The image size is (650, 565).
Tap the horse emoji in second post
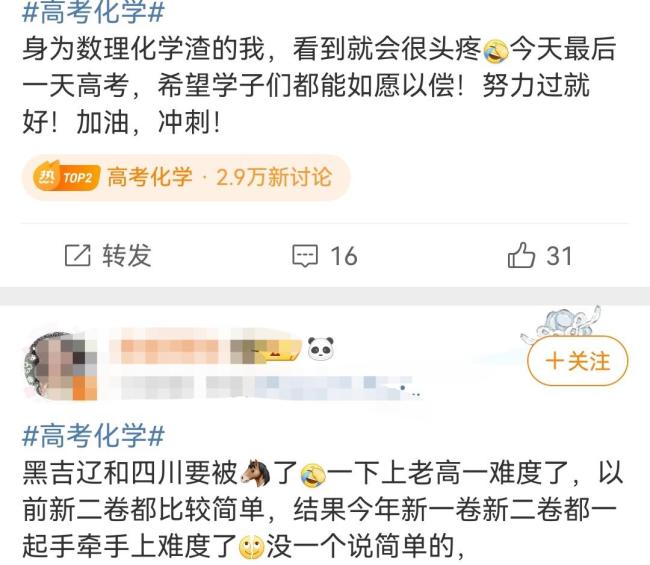click(x=255, y=473)
